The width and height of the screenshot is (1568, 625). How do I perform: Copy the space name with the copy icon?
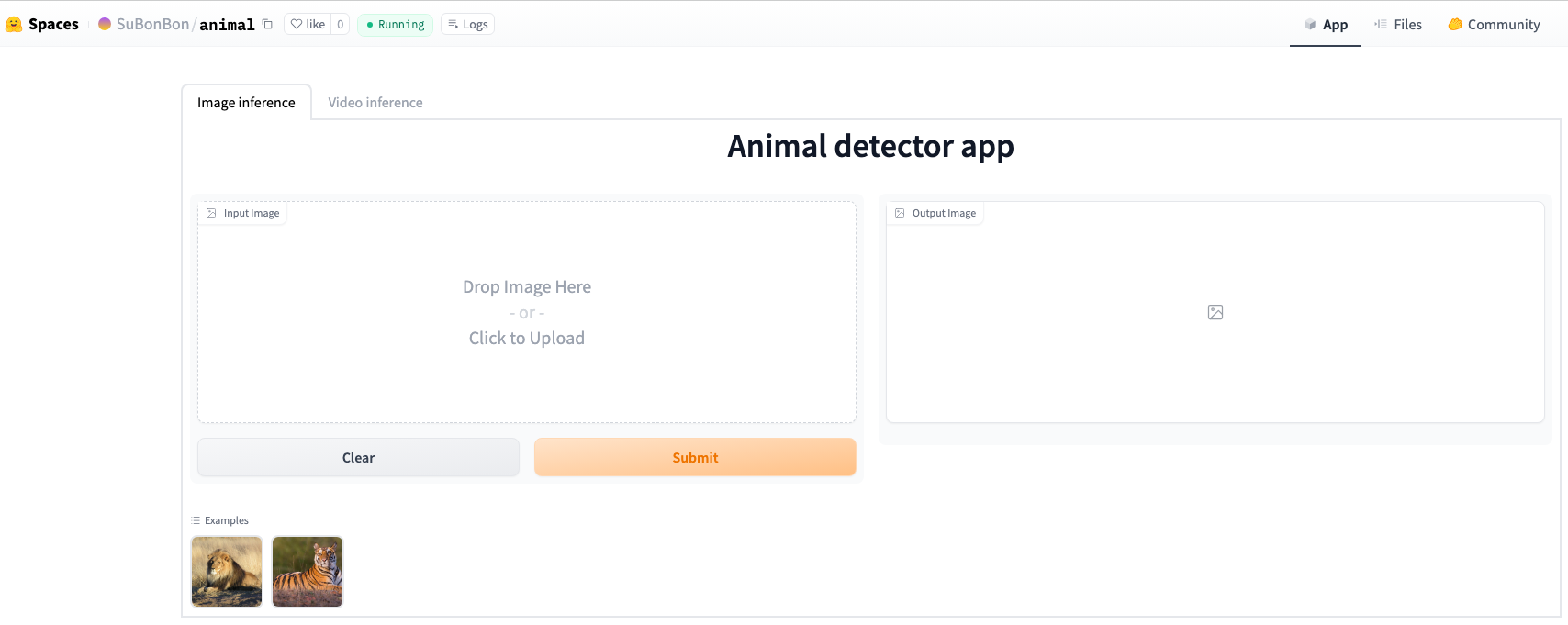click(x=267, y=24)
